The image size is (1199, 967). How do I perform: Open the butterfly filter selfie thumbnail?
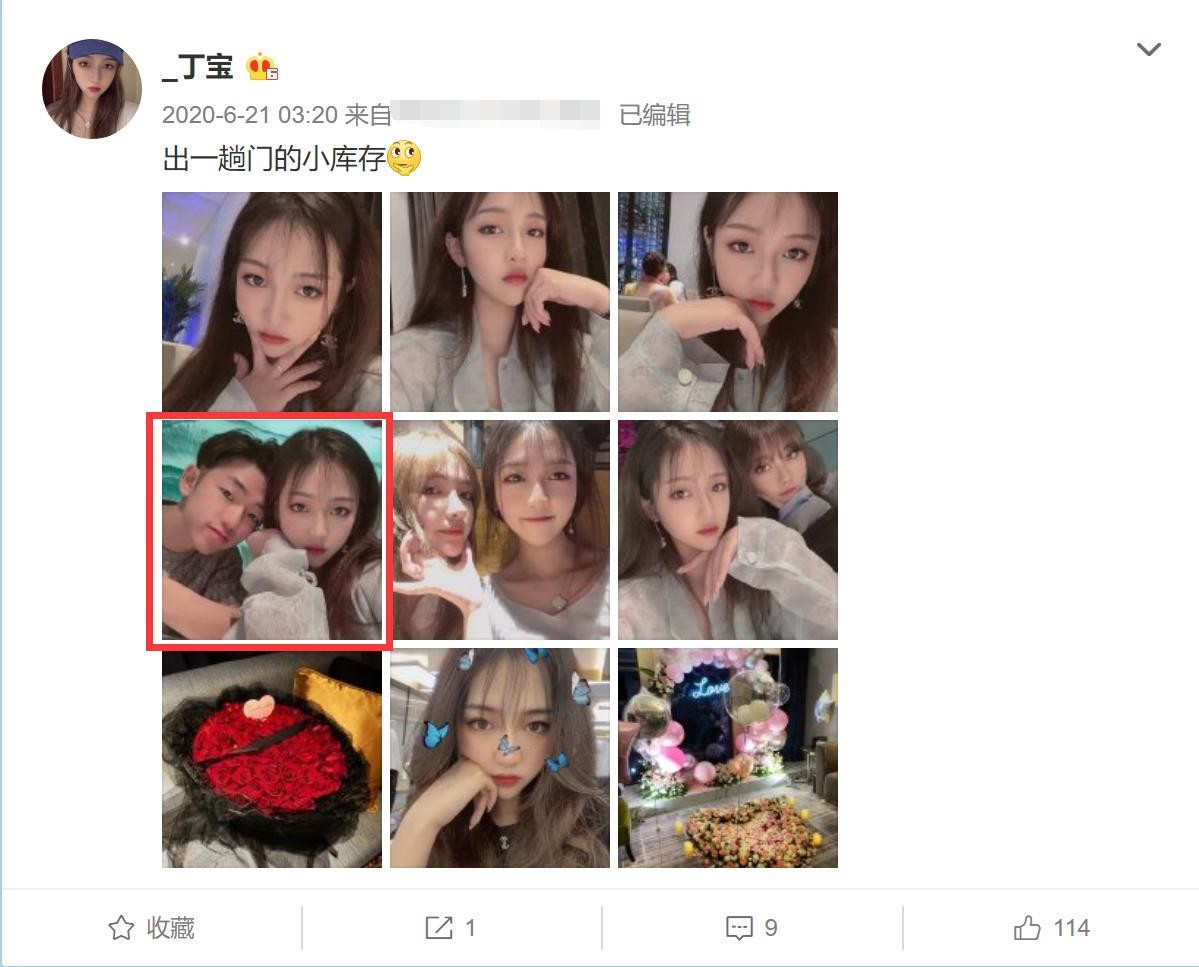500,758
